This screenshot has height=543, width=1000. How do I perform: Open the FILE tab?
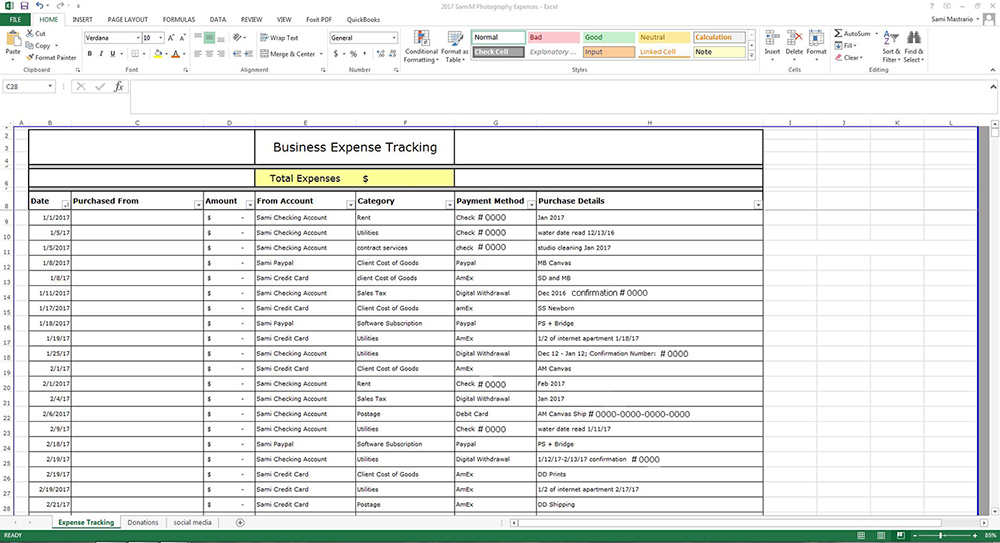(x=15, y=20)
